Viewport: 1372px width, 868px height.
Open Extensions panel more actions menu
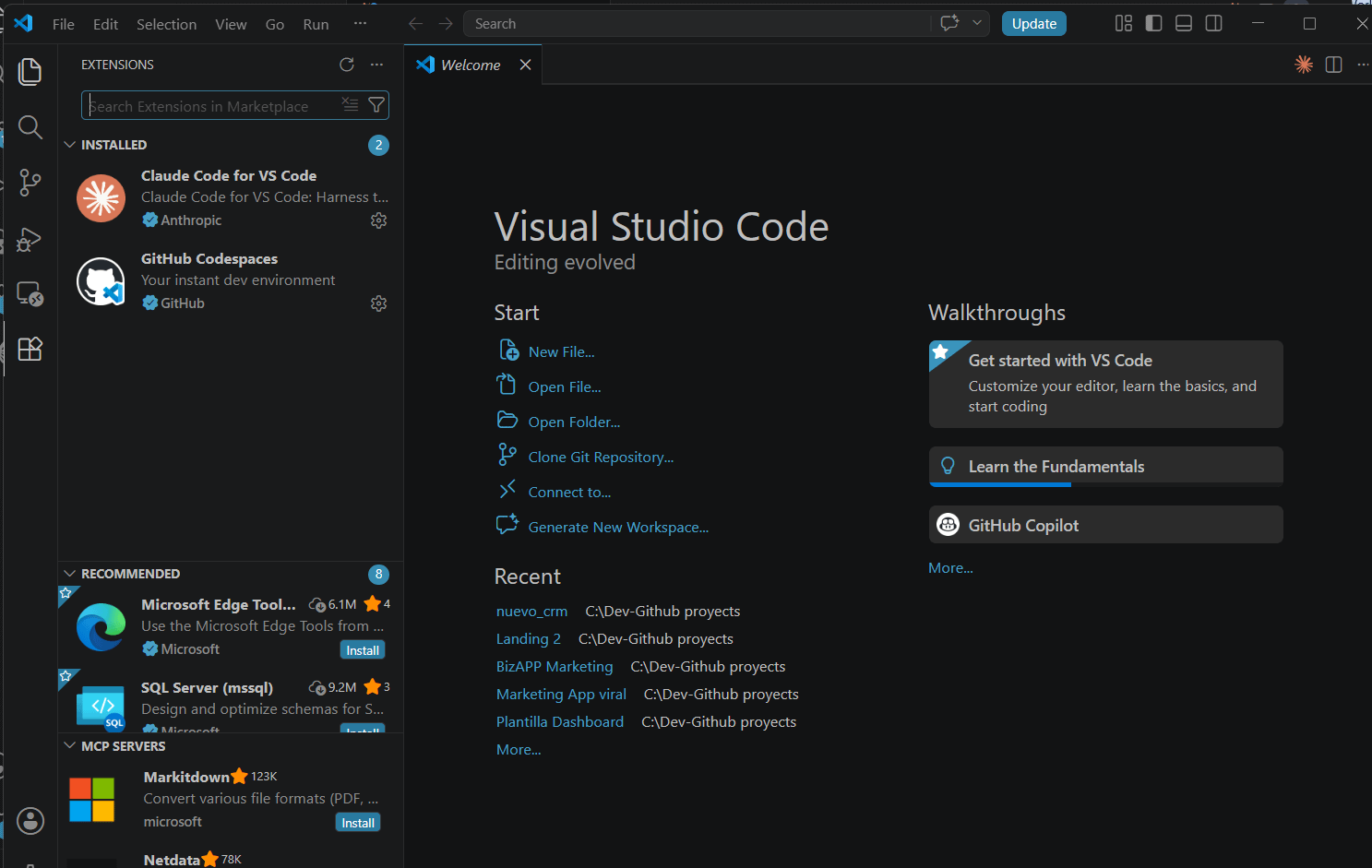376,65
